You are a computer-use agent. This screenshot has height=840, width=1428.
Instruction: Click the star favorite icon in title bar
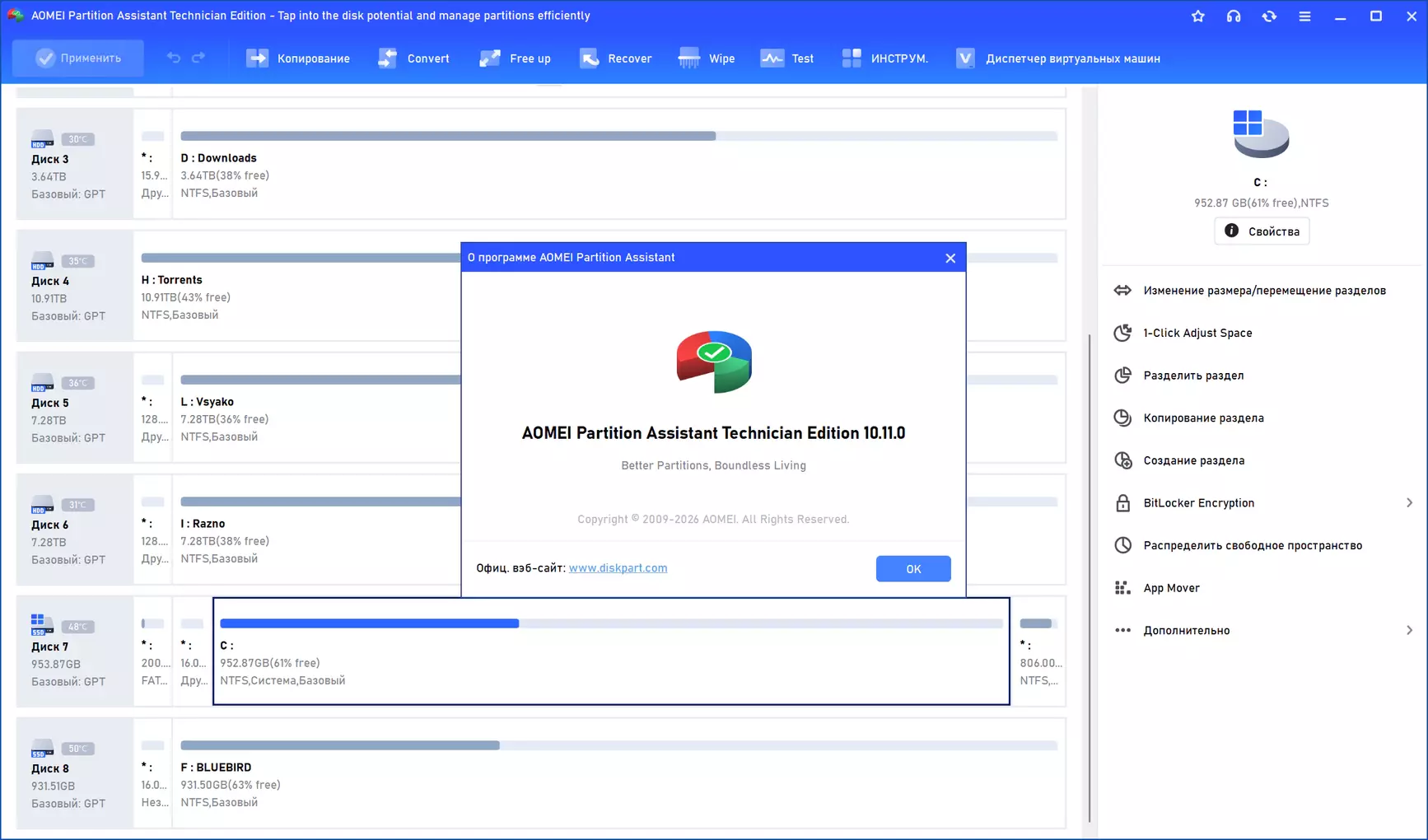(1198, 16)
